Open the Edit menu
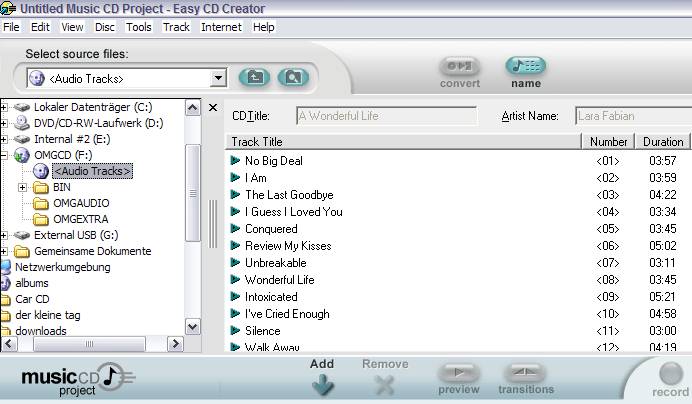Image resolution: width=692 pixels, height=404 pixels. pyautogui.click(x=40, y=27)
